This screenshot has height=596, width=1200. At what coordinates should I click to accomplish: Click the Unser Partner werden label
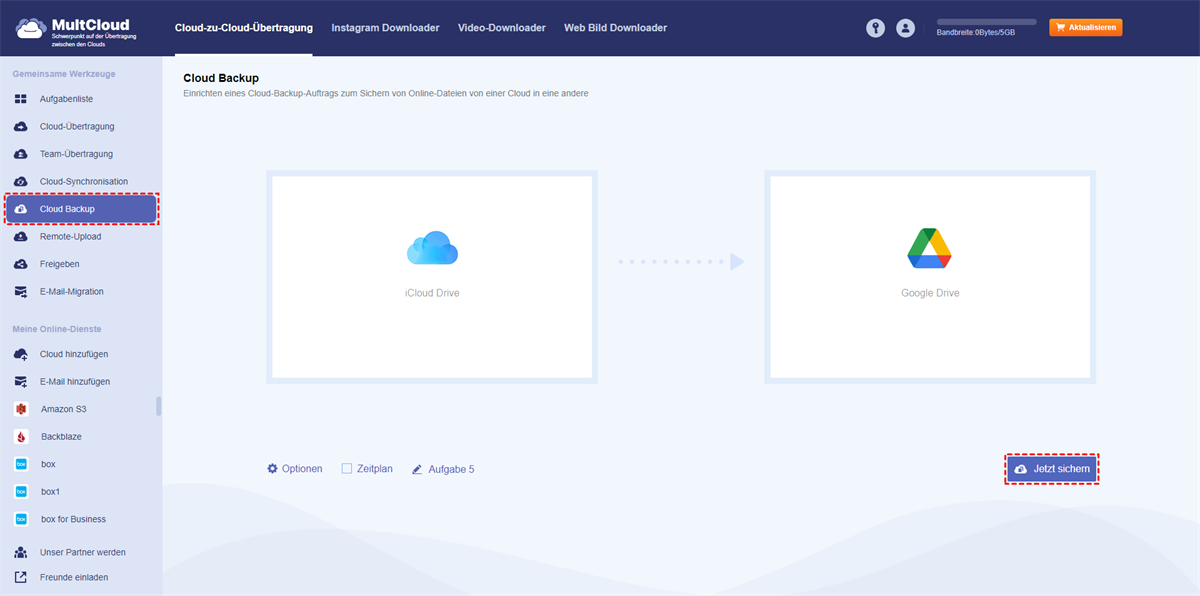(x=83, y=552)
